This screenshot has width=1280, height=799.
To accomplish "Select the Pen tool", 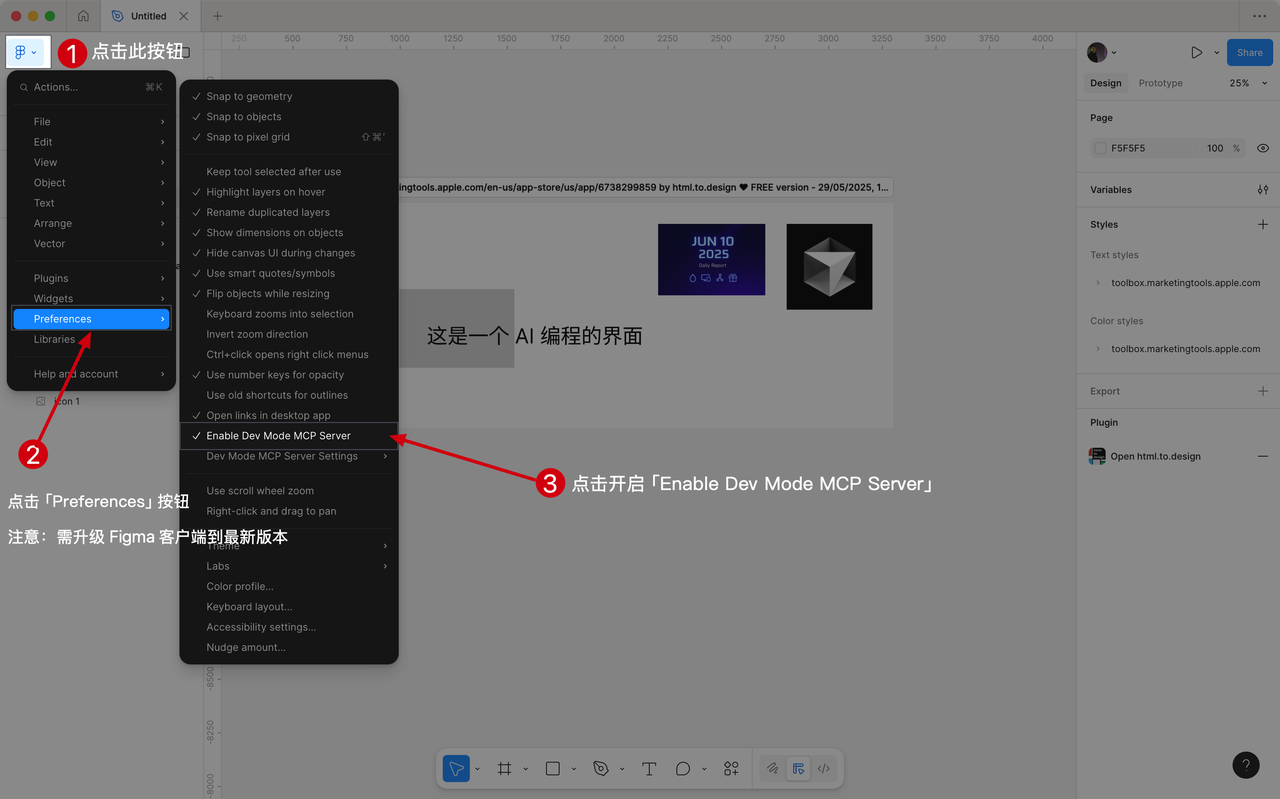I will tap(601, 768).
